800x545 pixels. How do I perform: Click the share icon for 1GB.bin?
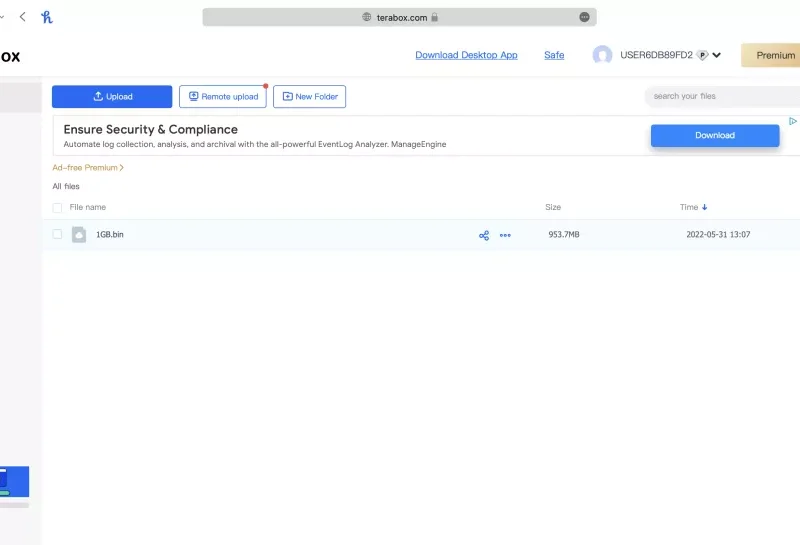coord(484,235)
